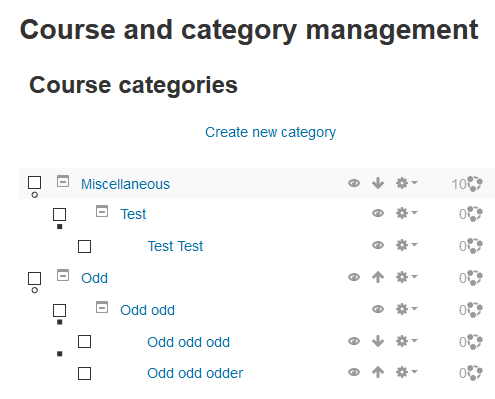The image size is (495, 399).
Task: Move Odd odd odd category down
Action: pyautogui.click(x=378, y=341)
